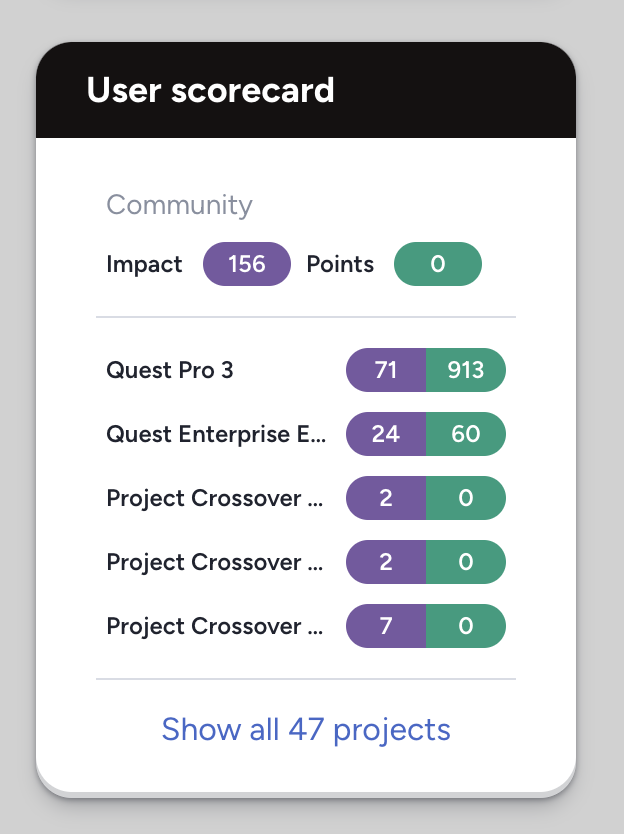Click the purple 7 badge on the bottom Project Crossover row
This screenshot has height=834, width=624.
(x=386, y=626)
